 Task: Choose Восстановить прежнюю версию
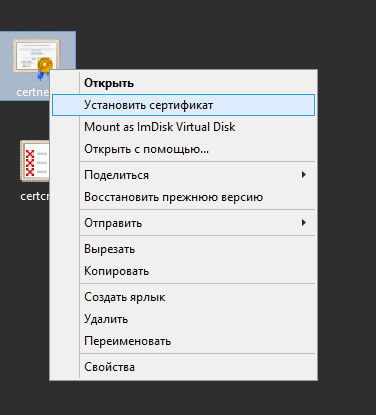(183, 197)
